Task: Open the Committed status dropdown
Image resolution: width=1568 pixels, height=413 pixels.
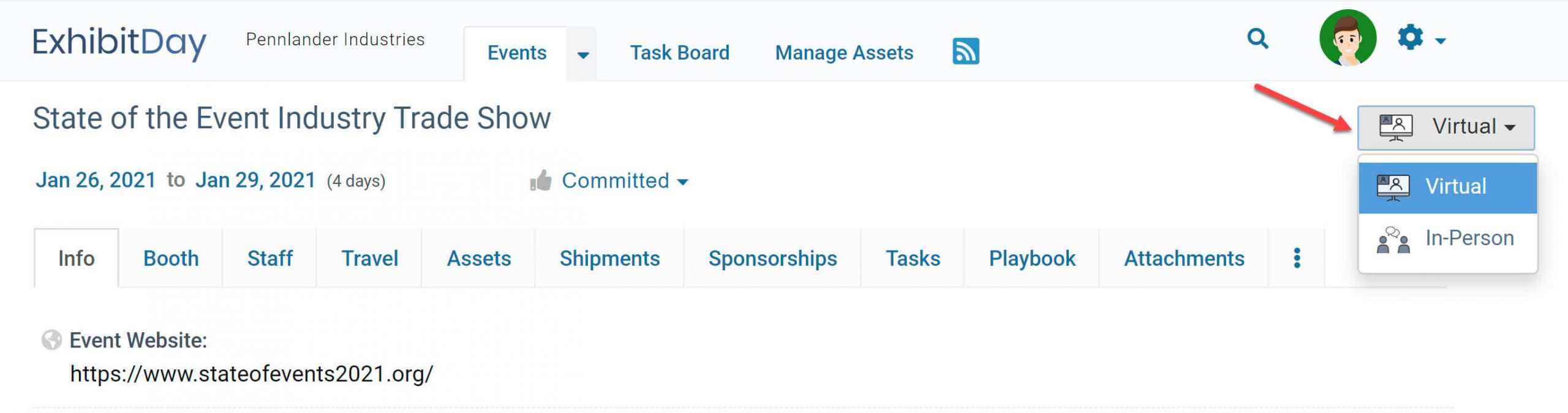Action: coord(625,181)
